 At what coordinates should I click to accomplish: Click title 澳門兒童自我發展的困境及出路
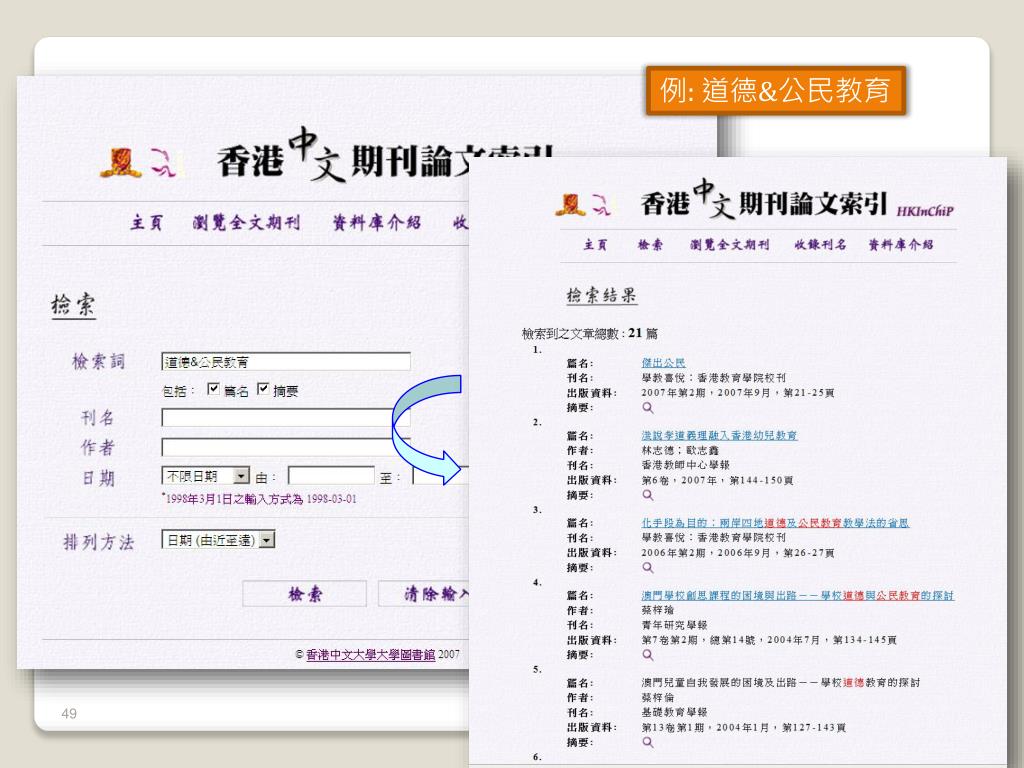780,682
